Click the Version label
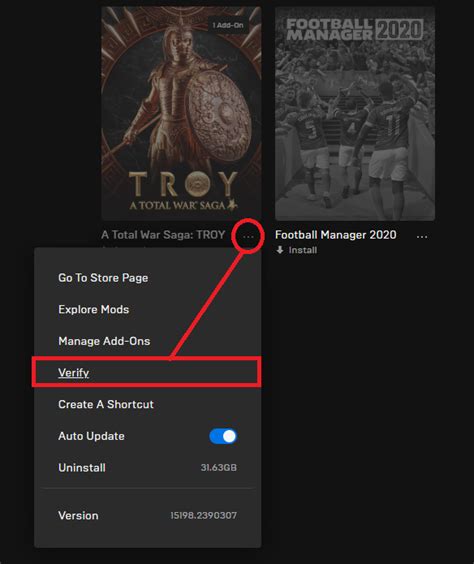Viewport: 474px width, 564px height. click(78, 515)
